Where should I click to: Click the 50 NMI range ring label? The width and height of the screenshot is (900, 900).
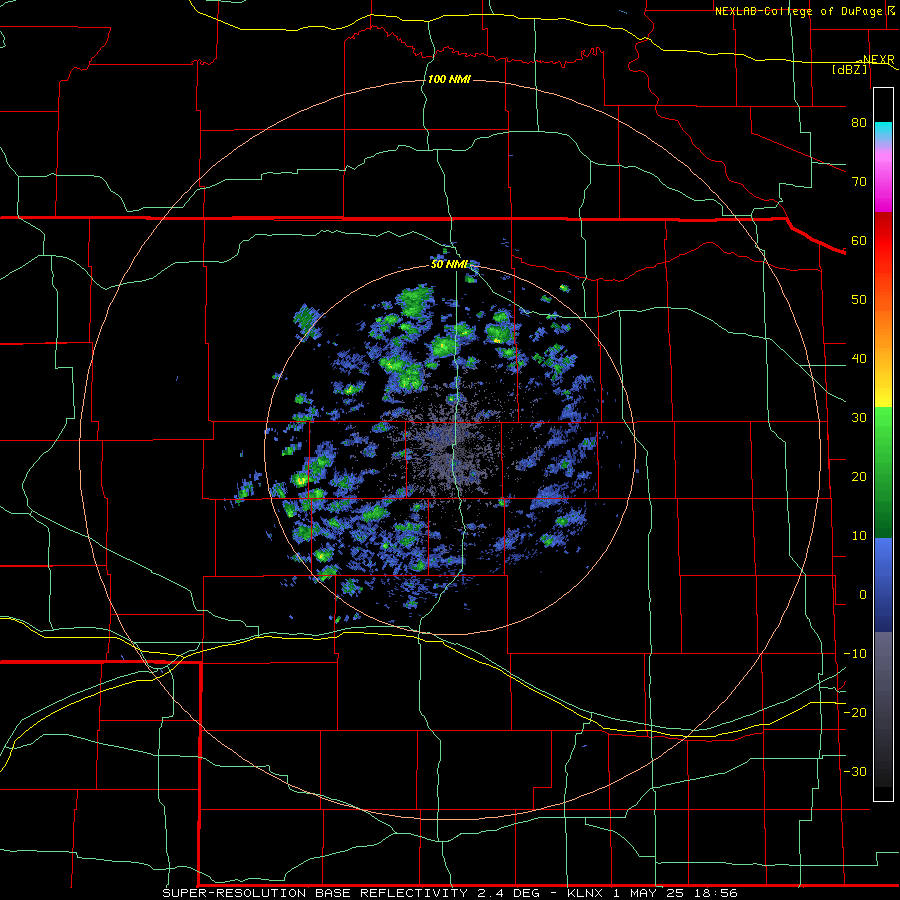(x=449, y=265)
